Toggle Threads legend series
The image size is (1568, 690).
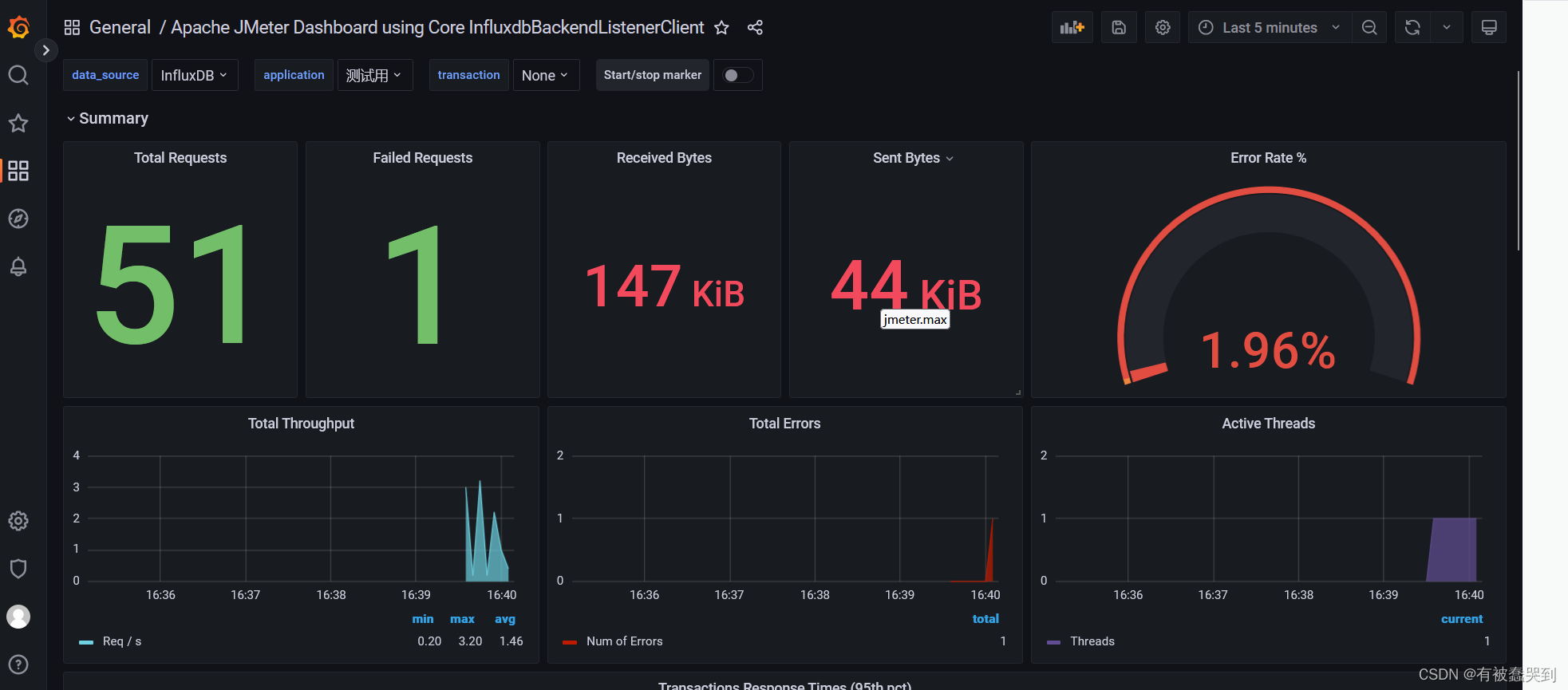(x=1092, y=641)
